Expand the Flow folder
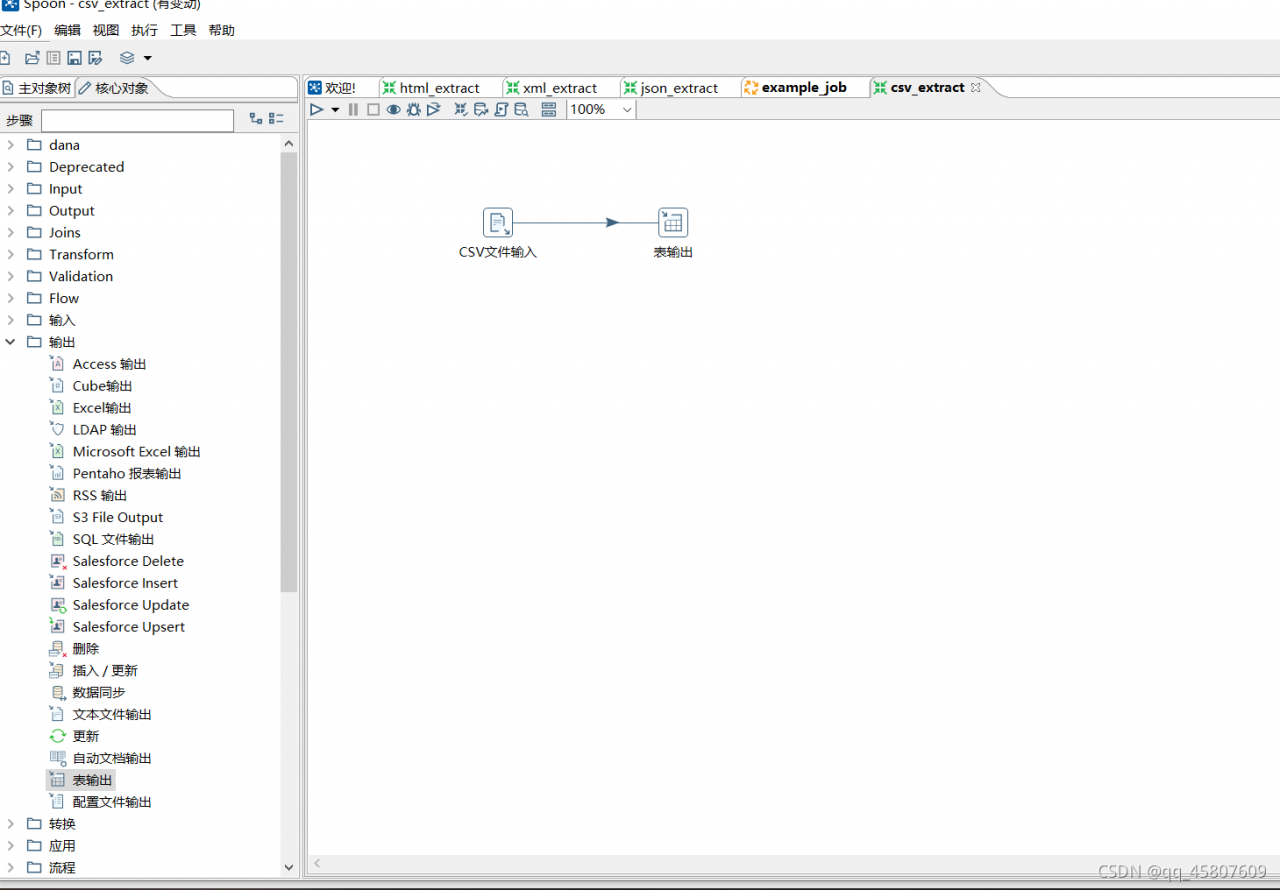 11,299
